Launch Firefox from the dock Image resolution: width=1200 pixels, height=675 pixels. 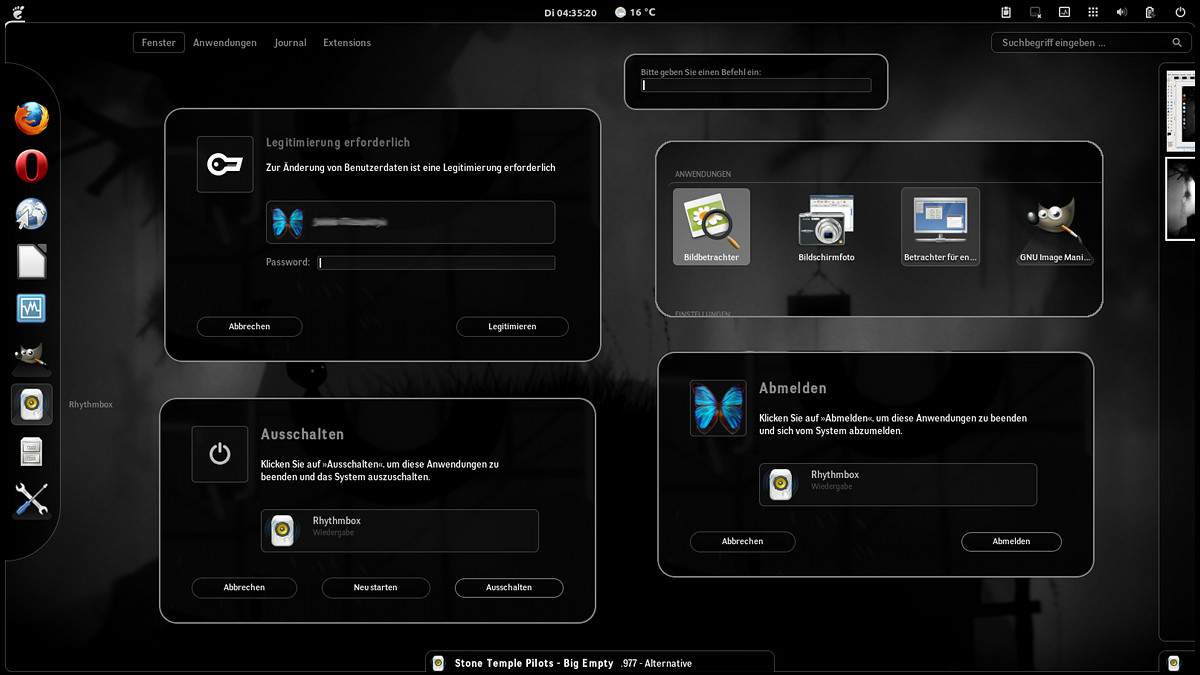pos(31,119)
